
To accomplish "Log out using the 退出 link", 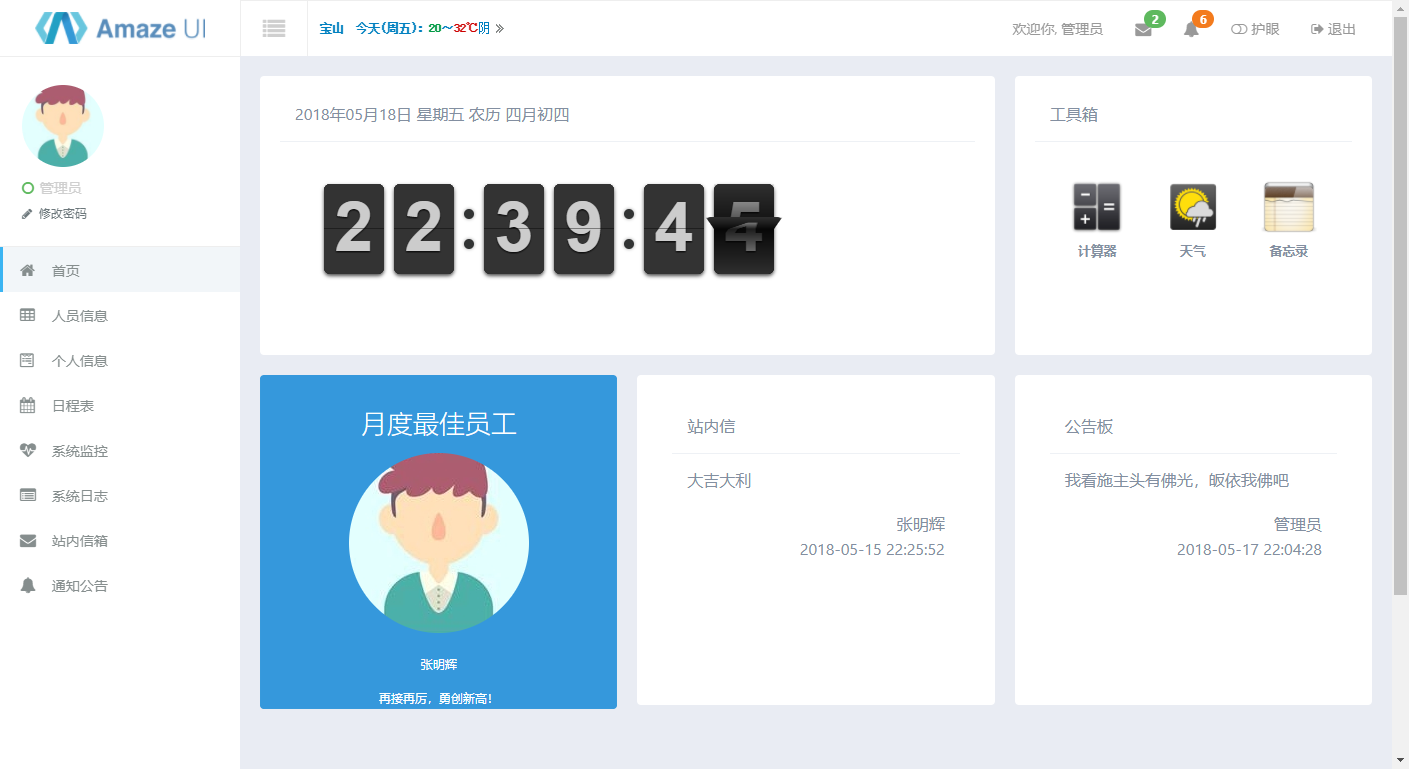I will coord(1333,30).
